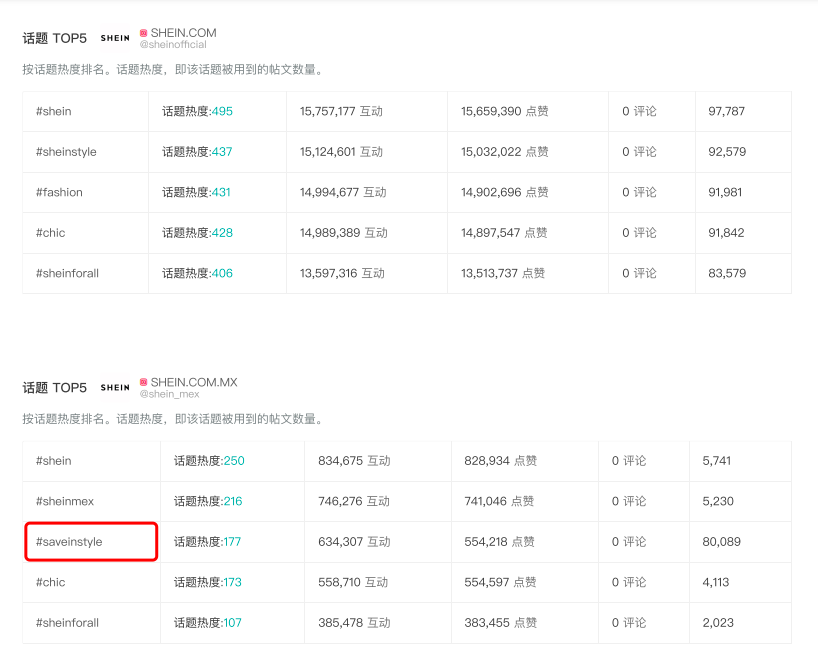Select the 634,307 互动 value

[x=354, y=542]
